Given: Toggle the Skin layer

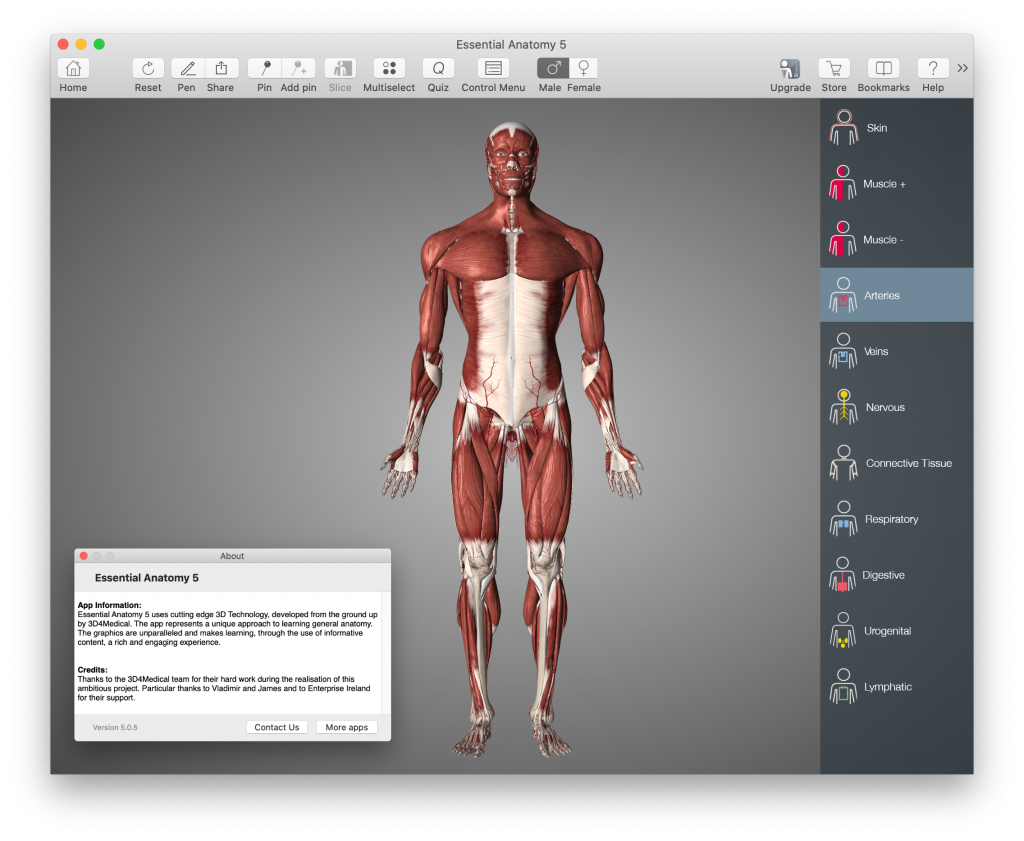Looking at the screenshot, I should [x=897, y=128].
